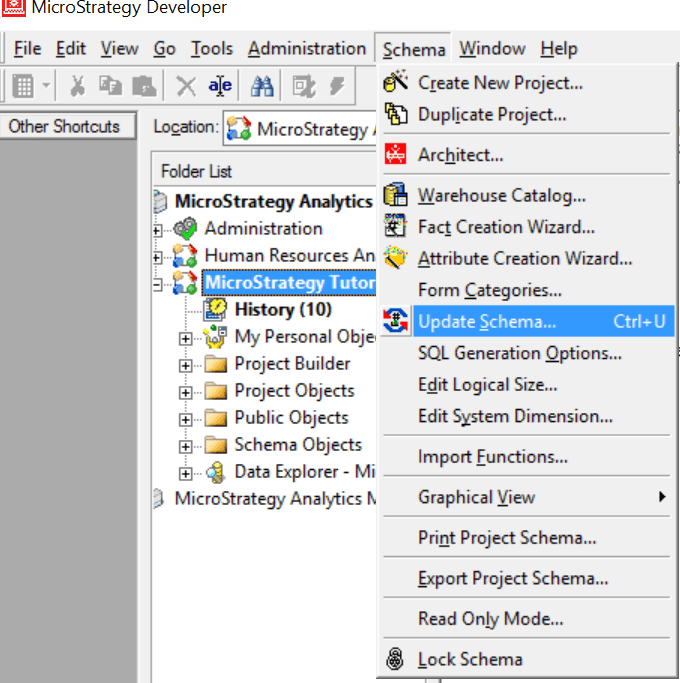The height and width of the screenshot is (683, 680).
Task: Expand the Public Objects folder node
Action: point(185,419)
